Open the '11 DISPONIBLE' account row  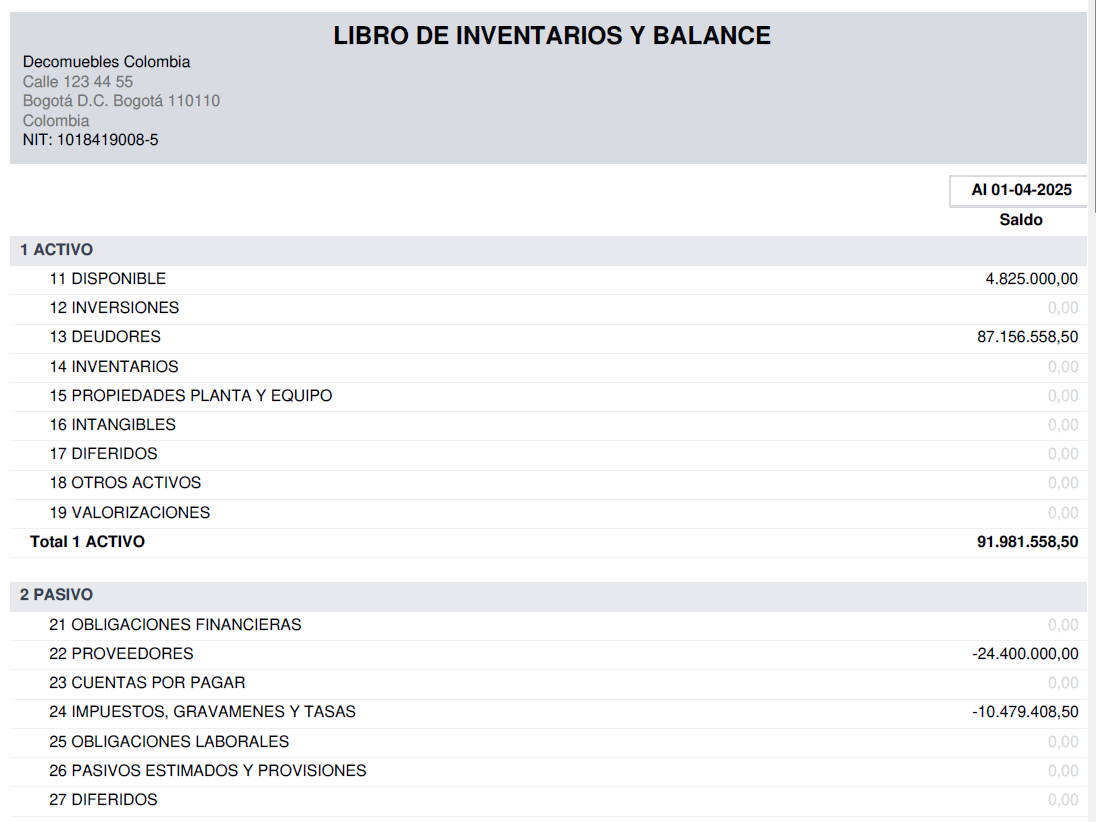click(x=108, y=279)
